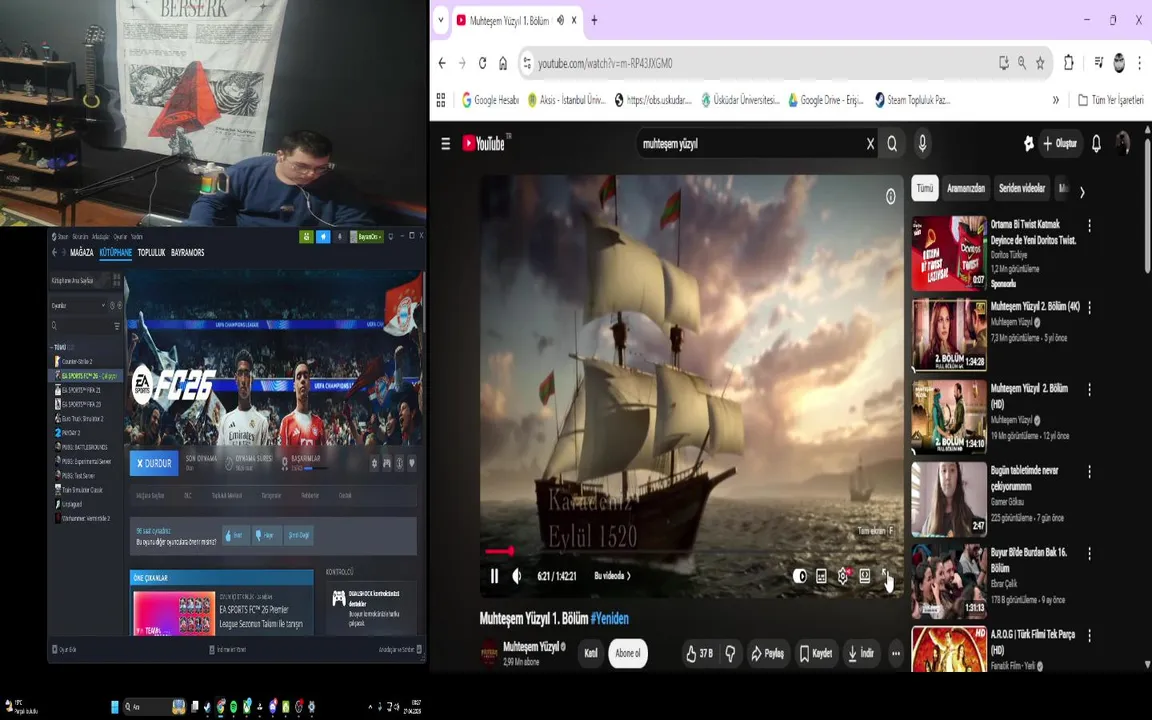Mute the Muhteşem Yüzyıl tab audio

561,21
